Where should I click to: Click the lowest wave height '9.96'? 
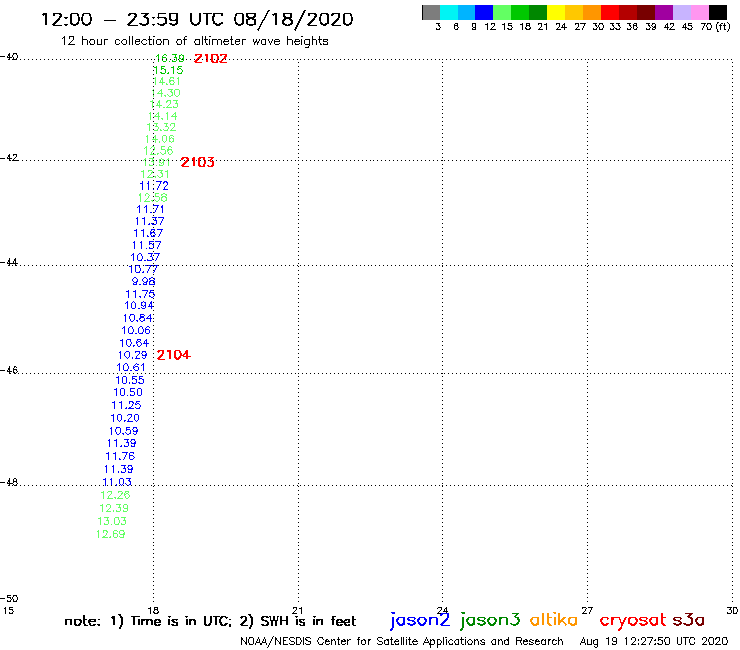(x=143, y=282)
